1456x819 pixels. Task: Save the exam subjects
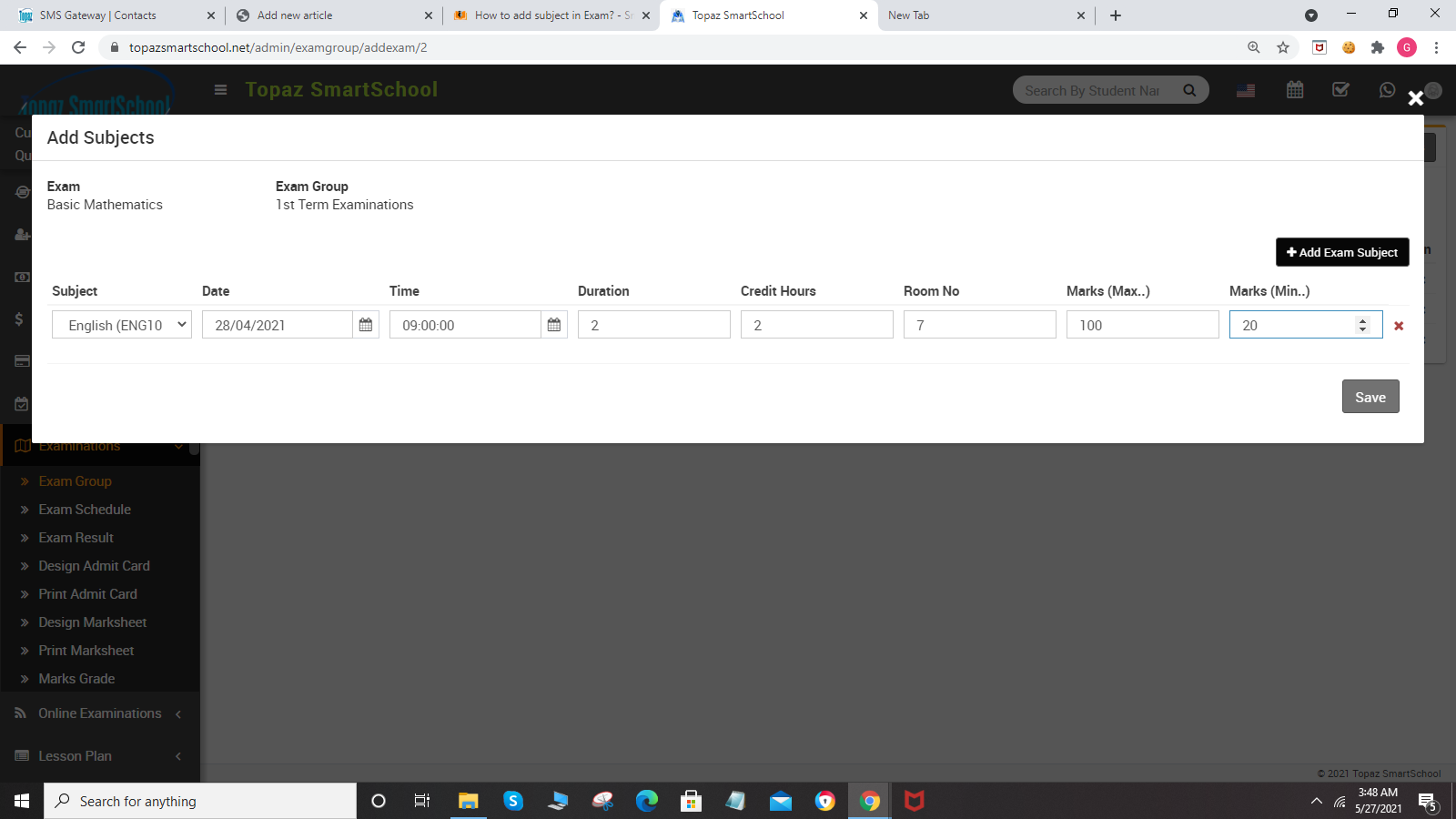1370,397
